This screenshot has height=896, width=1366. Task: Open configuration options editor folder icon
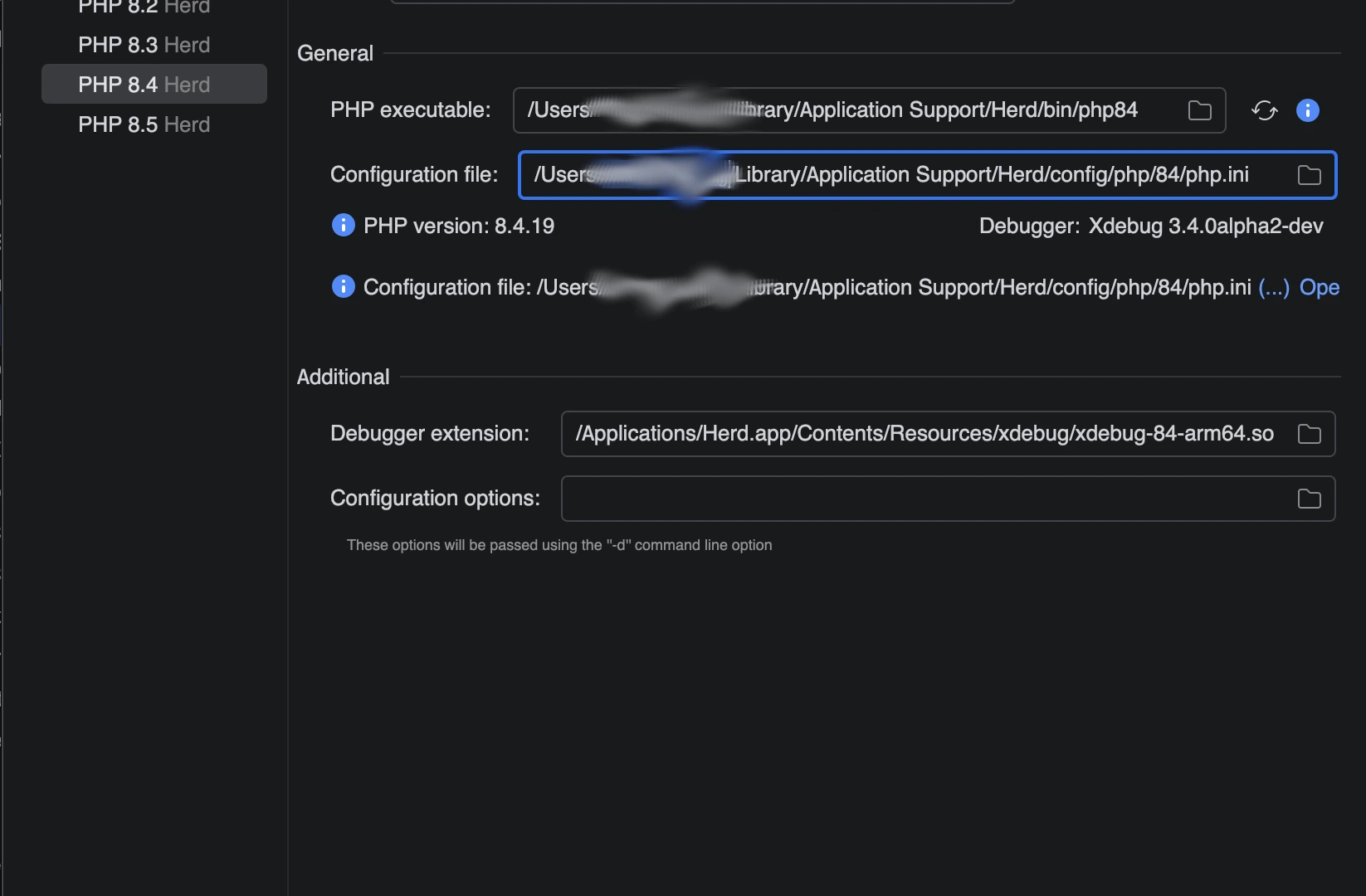(x=1309, y=499)
